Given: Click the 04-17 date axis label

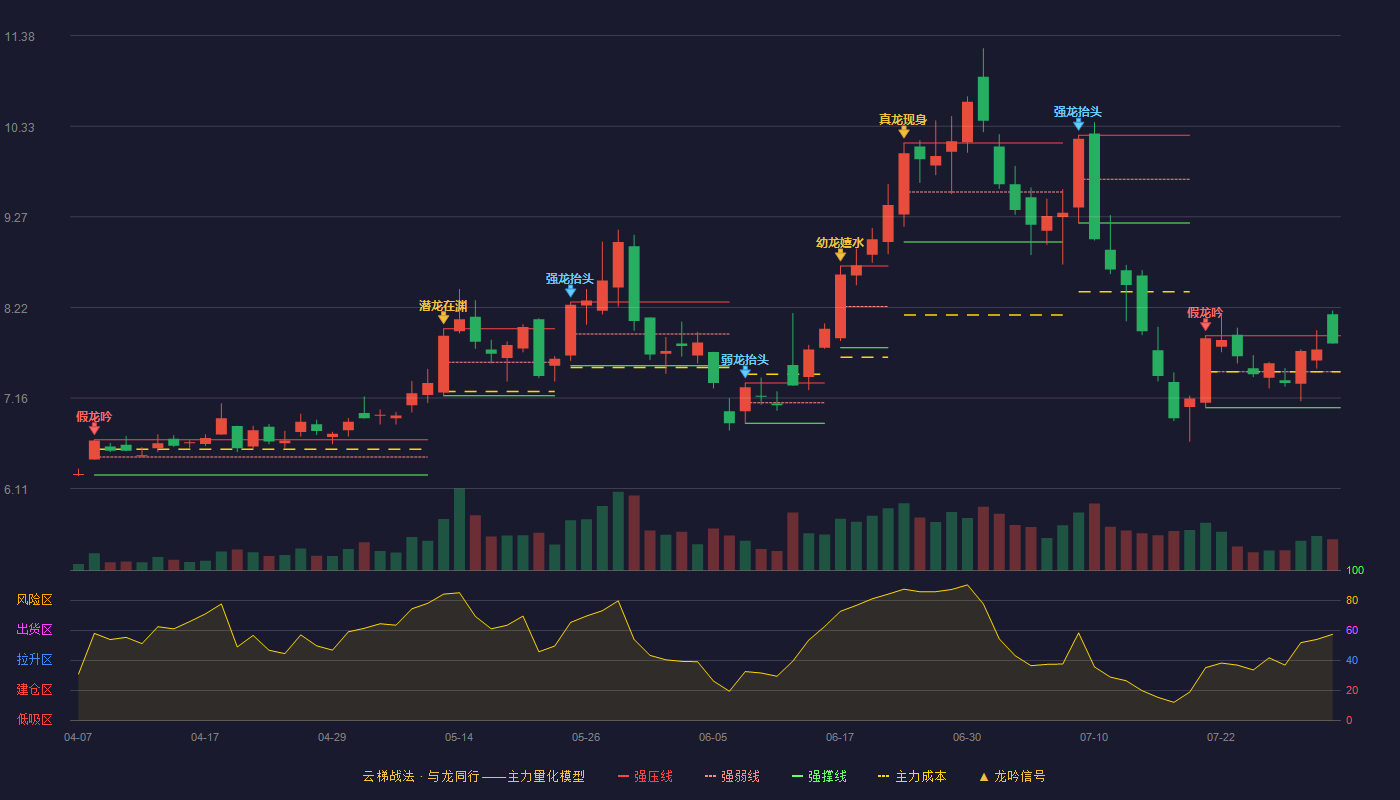Looking at the screenshot, I should (x=205, y=737).
